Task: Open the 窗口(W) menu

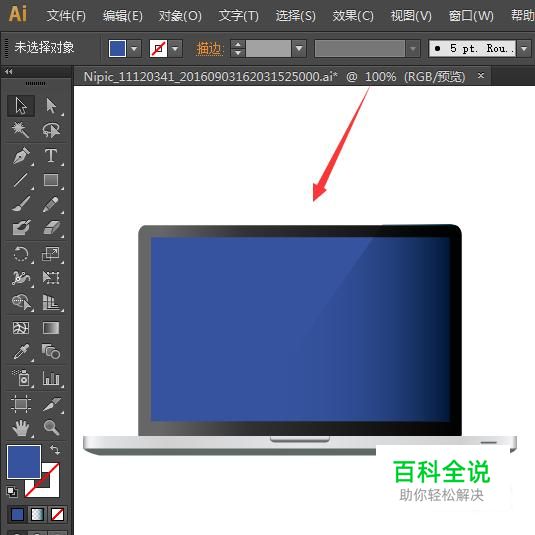Action: click(x=471, y=16)
